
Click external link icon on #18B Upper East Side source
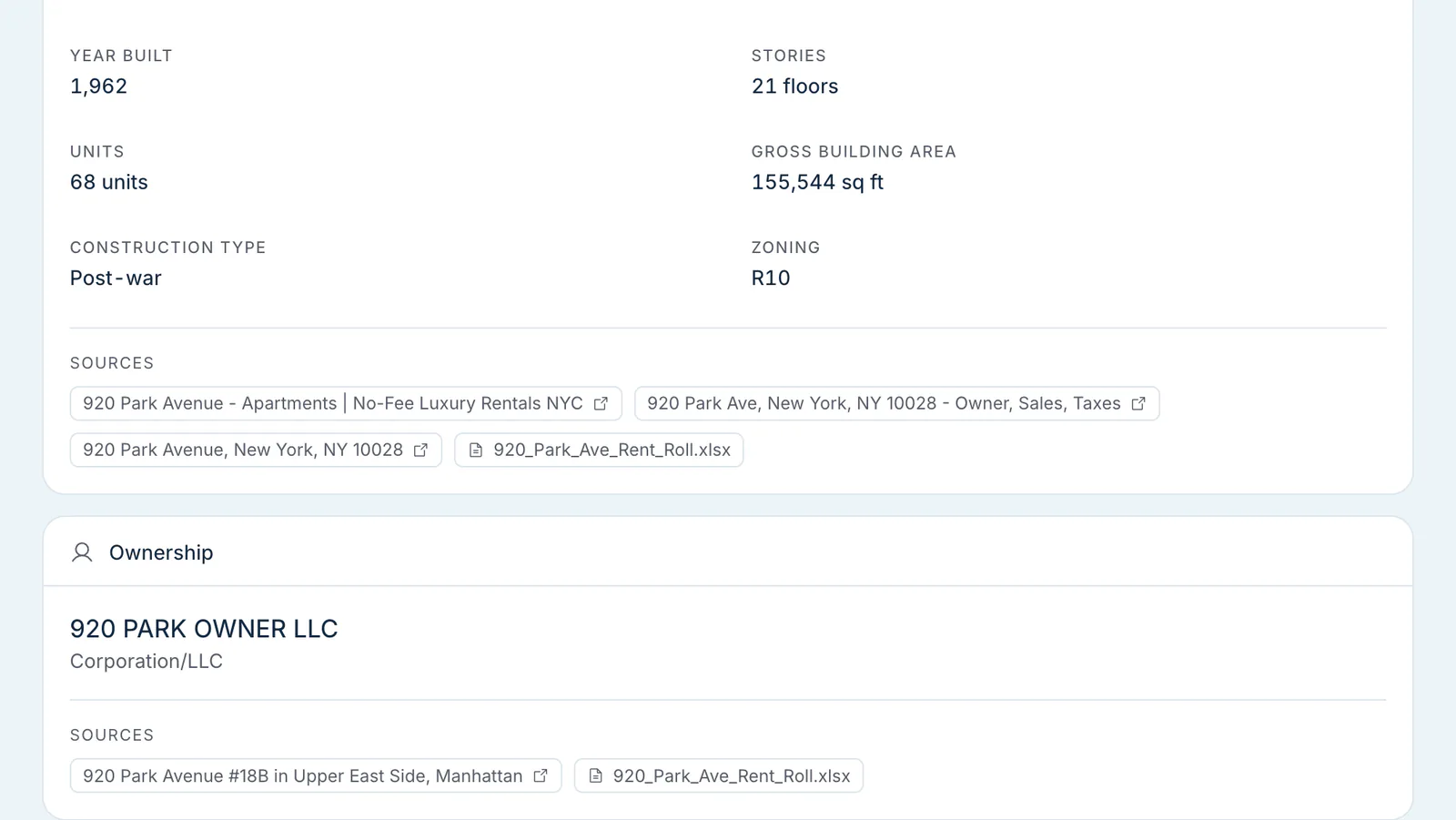click(x=541, y=775)
